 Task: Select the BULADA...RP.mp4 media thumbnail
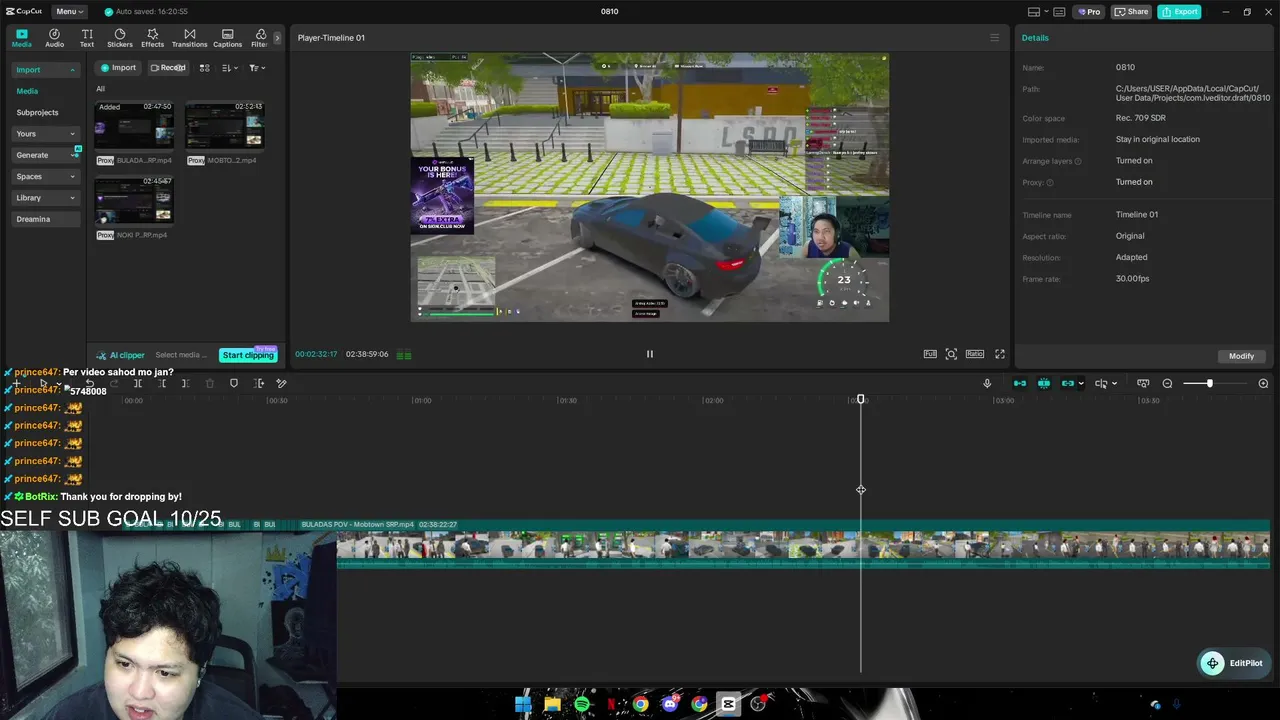pyautogui.click(x=134, y=126)
